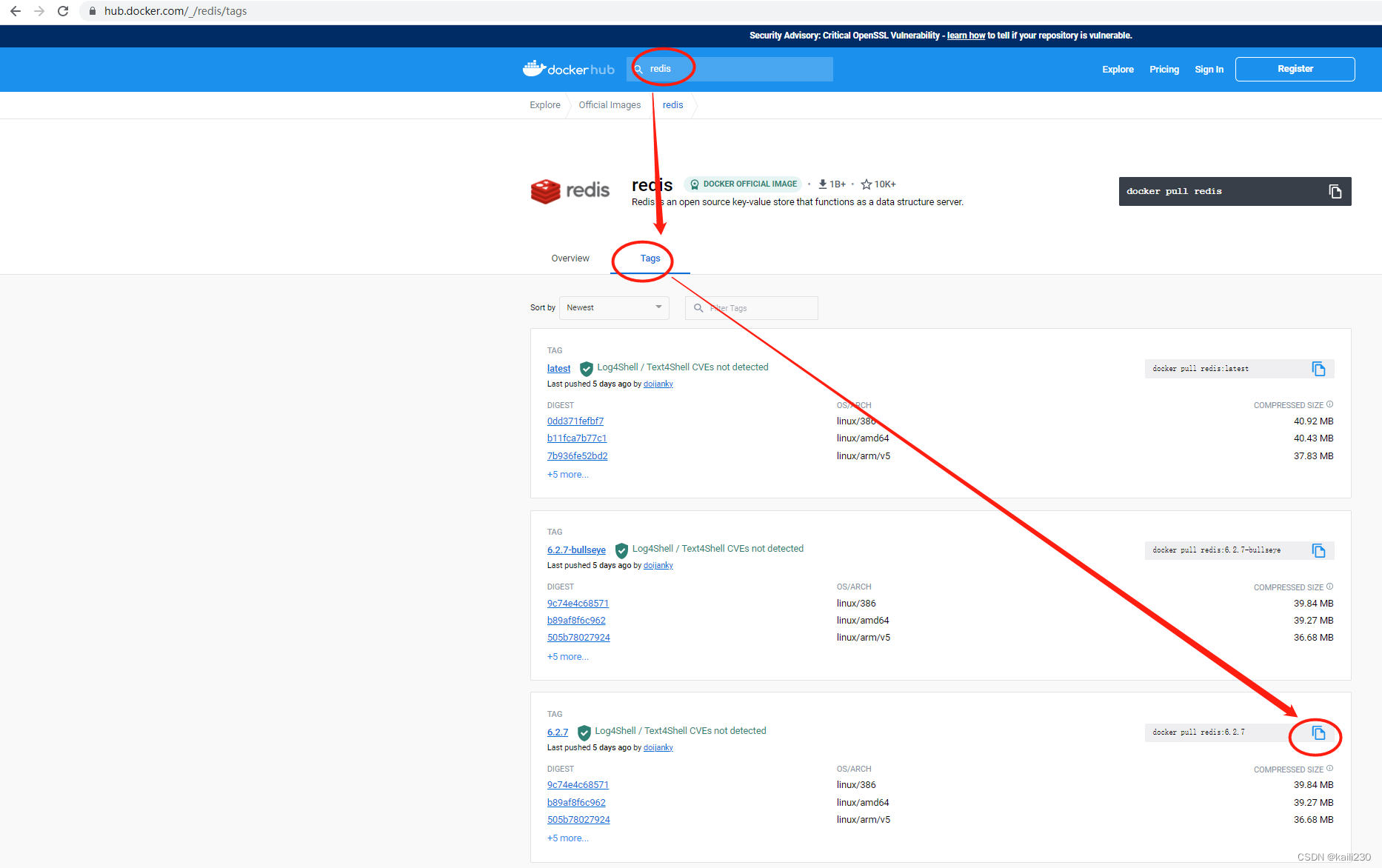Click doijanky link under latest tag
This screenshot has height=868, width=1382.
658,384
